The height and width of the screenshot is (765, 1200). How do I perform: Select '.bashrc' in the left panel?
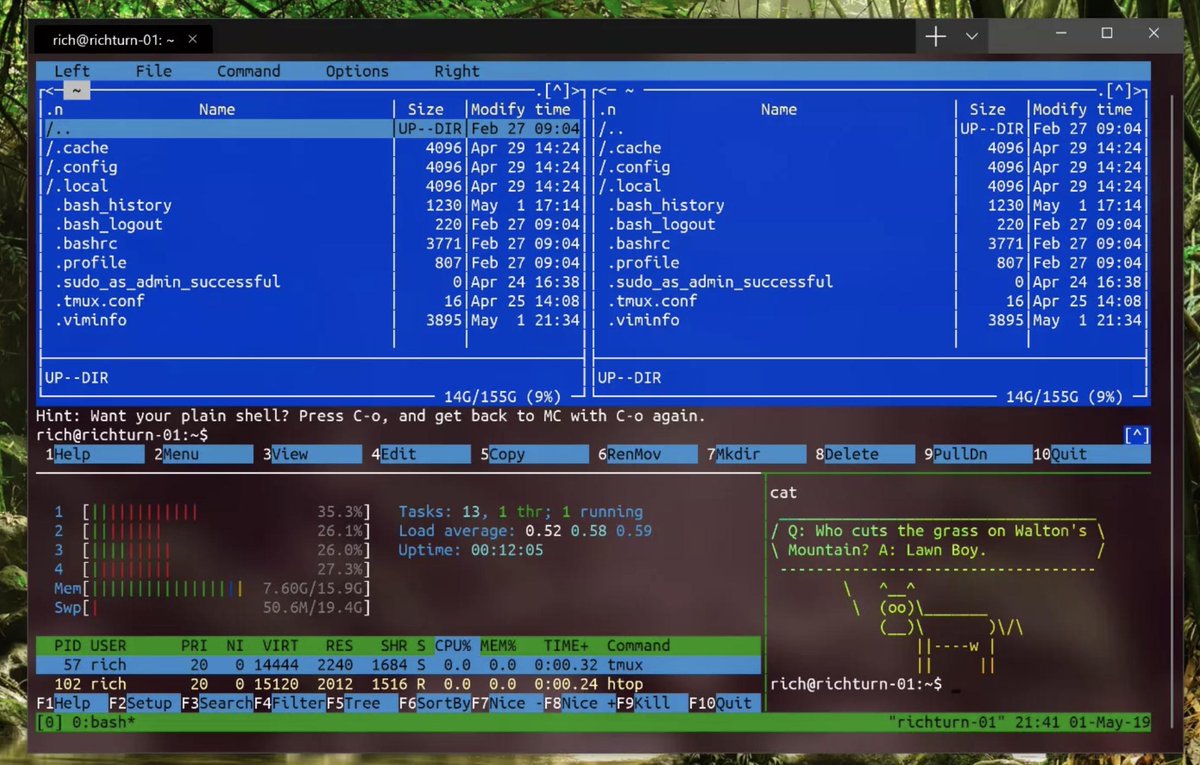(312, 243)
